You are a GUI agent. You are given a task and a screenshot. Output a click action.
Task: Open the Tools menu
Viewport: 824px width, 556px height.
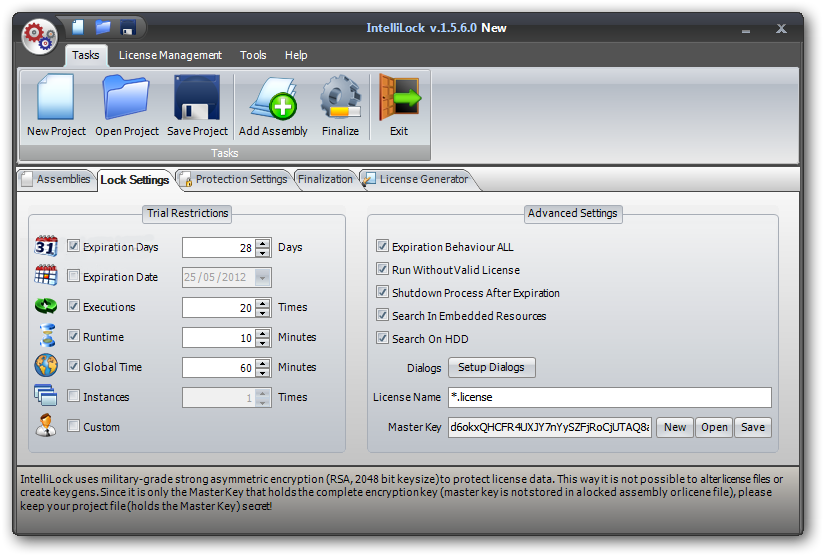pos(253,55)
